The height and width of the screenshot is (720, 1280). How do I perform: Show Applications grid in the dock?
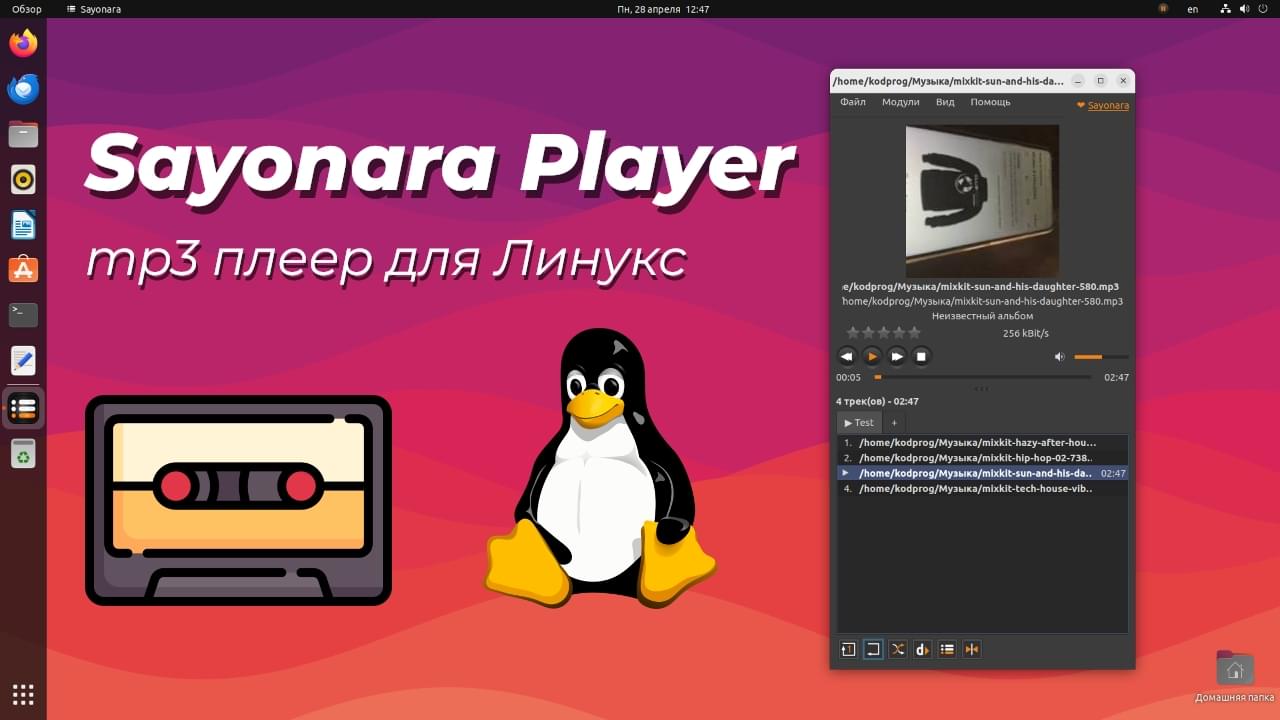[x=23, y=694]
